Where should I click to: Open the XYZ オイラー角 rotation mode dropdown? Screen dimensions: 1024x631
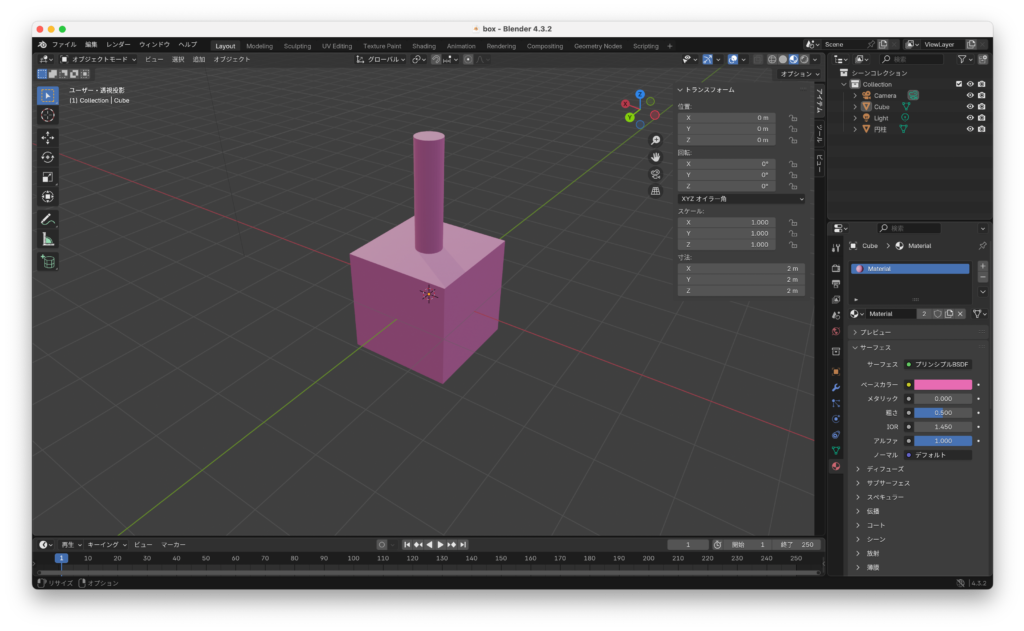pos(740,199)
